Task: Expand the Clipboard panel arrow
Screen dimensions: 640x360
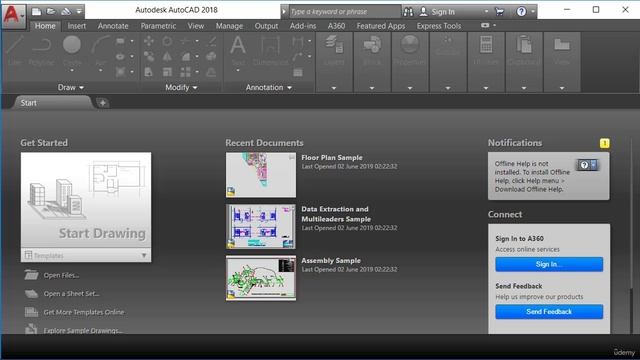Action: pos(524,88)
